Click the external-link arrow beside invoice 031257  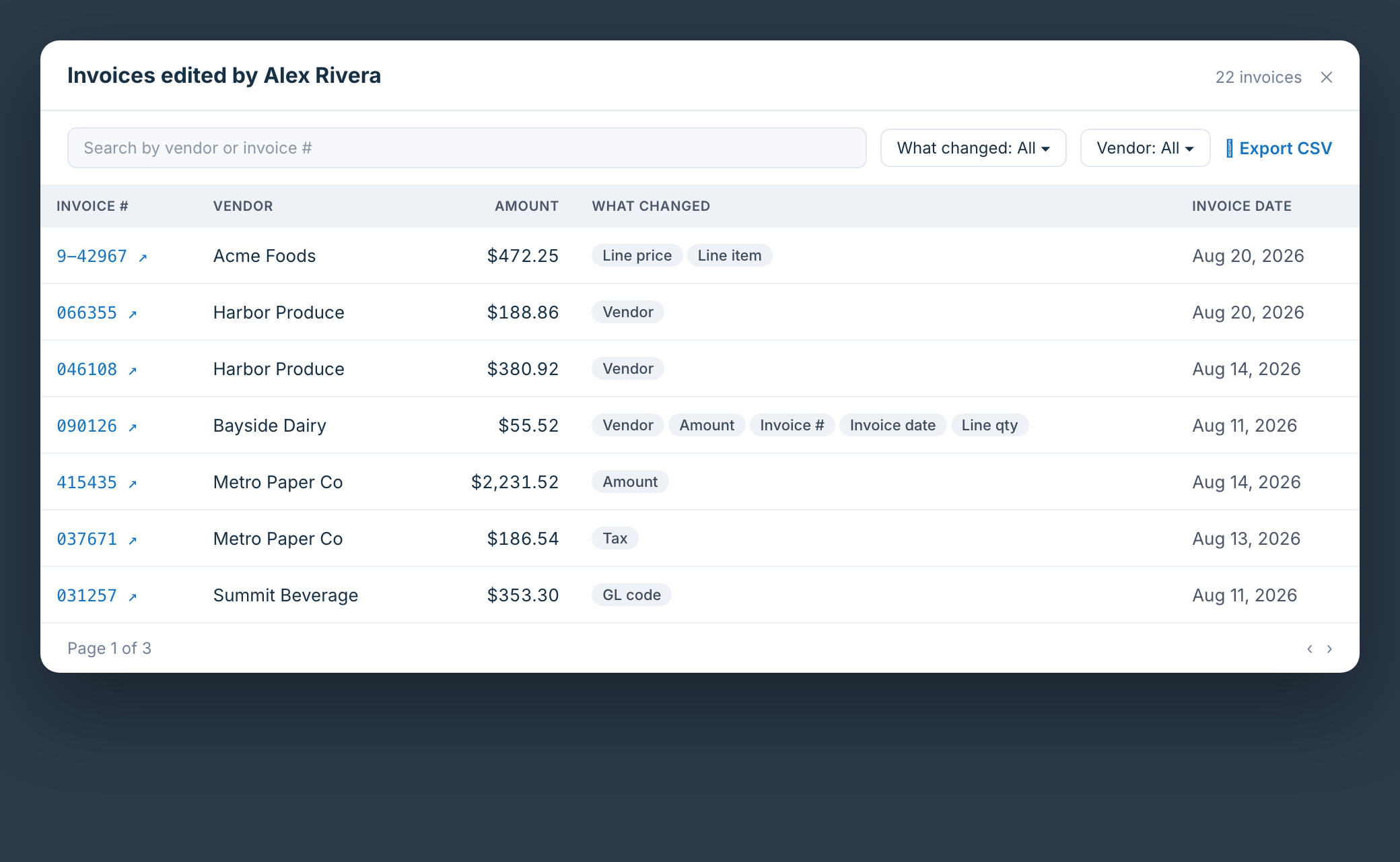[133, 597]
